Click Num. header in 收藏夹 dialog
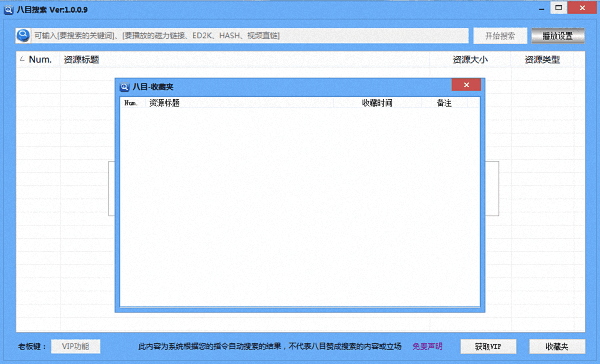The image size is (600, 364). [131, 103]
